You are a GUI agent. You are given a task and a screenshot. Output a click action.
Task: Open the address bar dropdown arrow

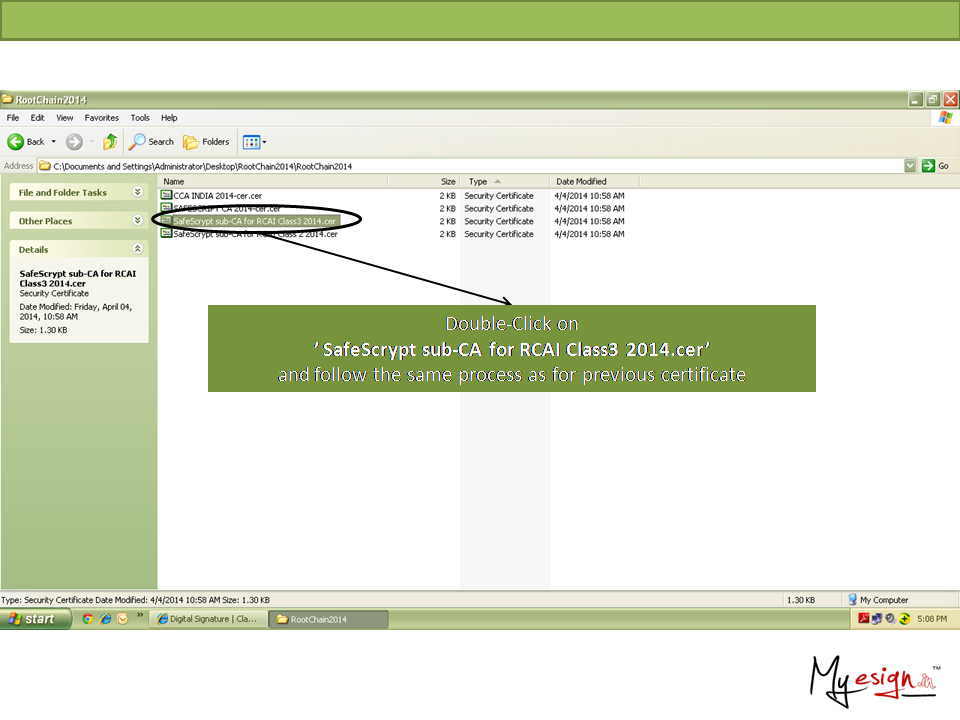[x=910, y=166]
